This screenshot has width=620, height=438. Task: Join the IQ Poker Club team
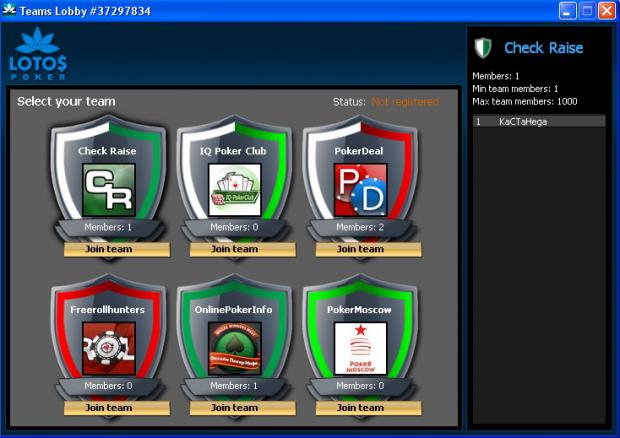coord(243,249)
